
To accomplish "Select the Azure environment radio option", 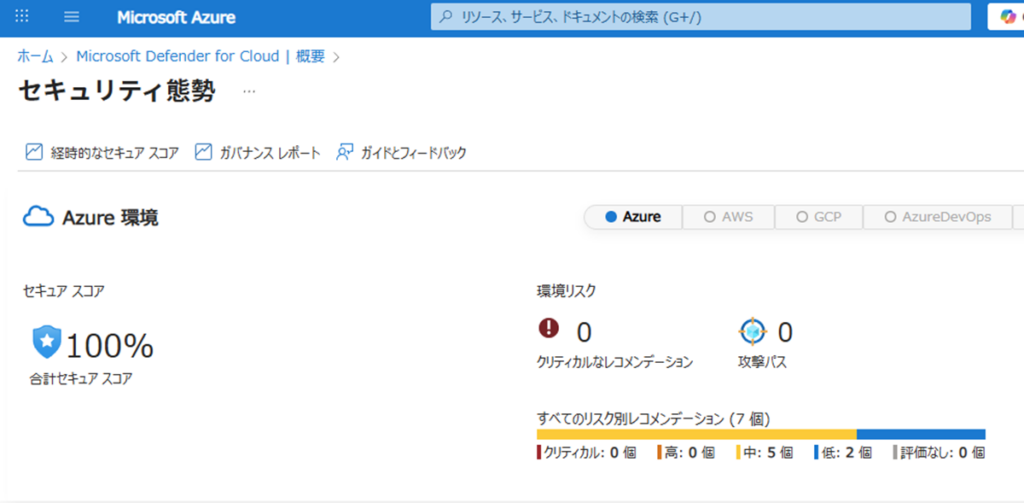I will 633,216.
